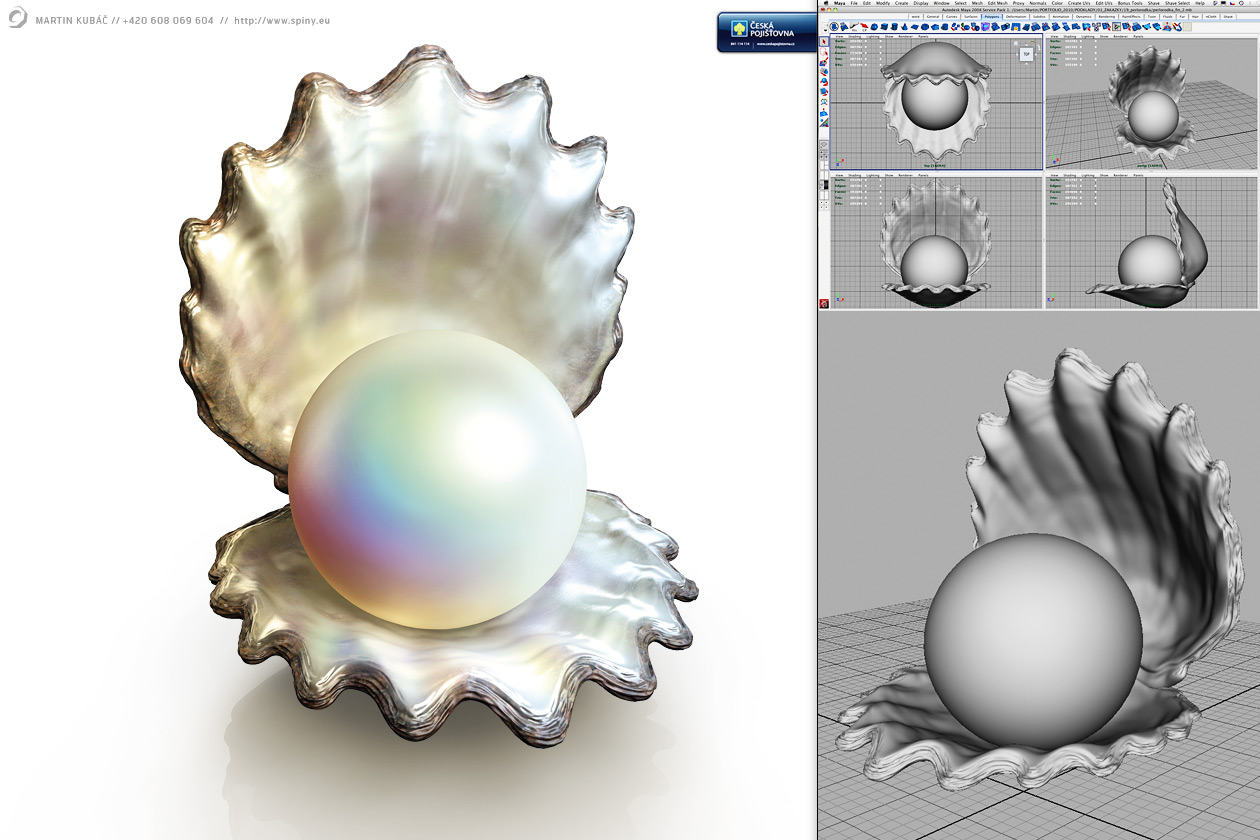Open the front viewport's Shading menu

[854, 175]
